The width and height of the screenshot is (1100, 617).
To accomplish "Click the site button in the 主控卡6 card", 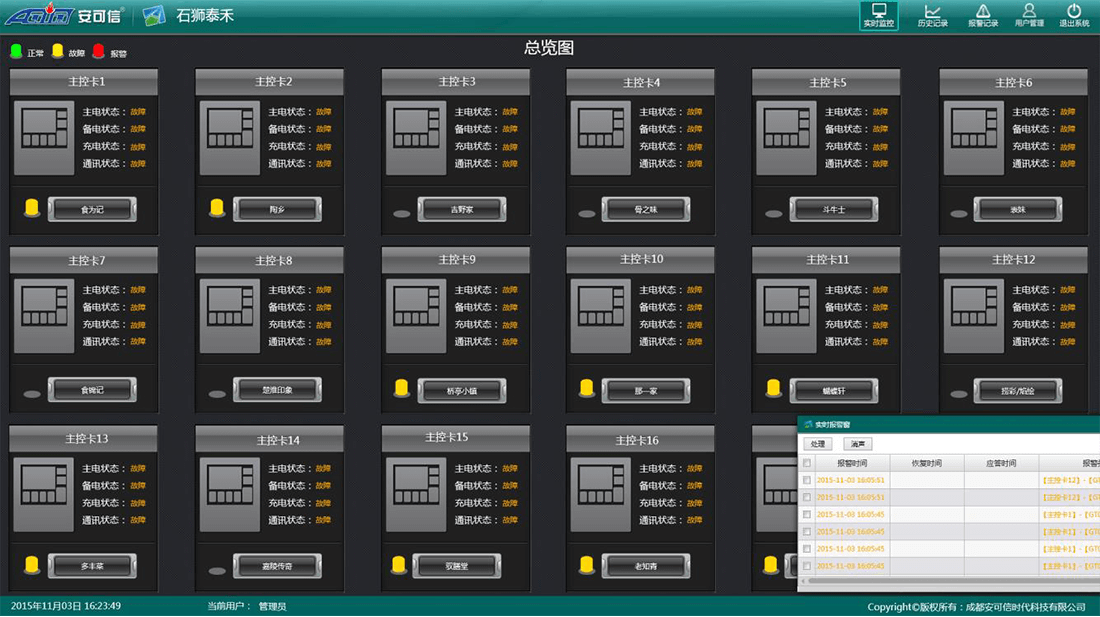I will 1017,209.
